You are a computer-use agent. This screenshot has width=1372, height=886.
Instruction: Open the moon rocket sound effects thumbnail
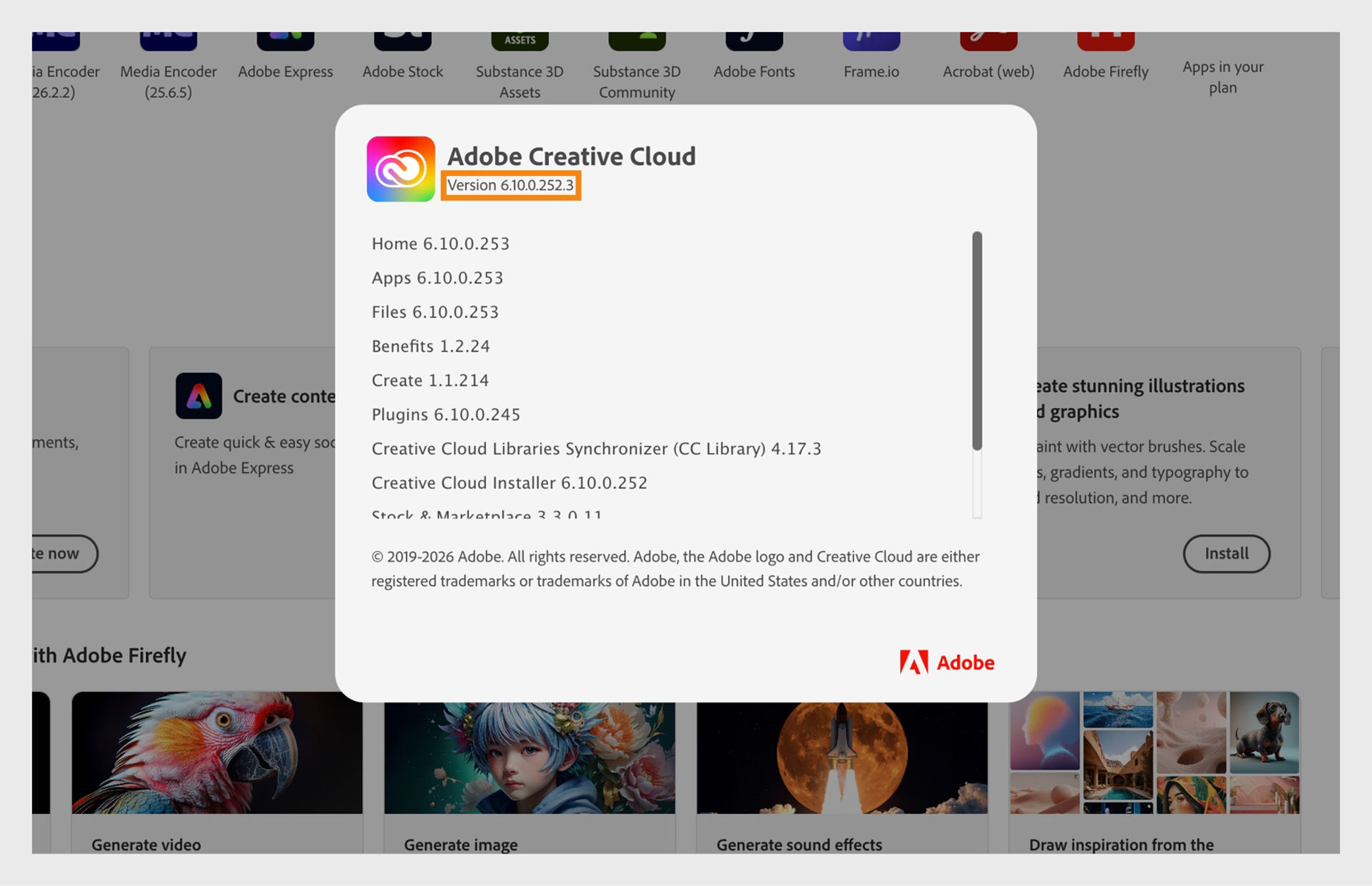point(842,758)
